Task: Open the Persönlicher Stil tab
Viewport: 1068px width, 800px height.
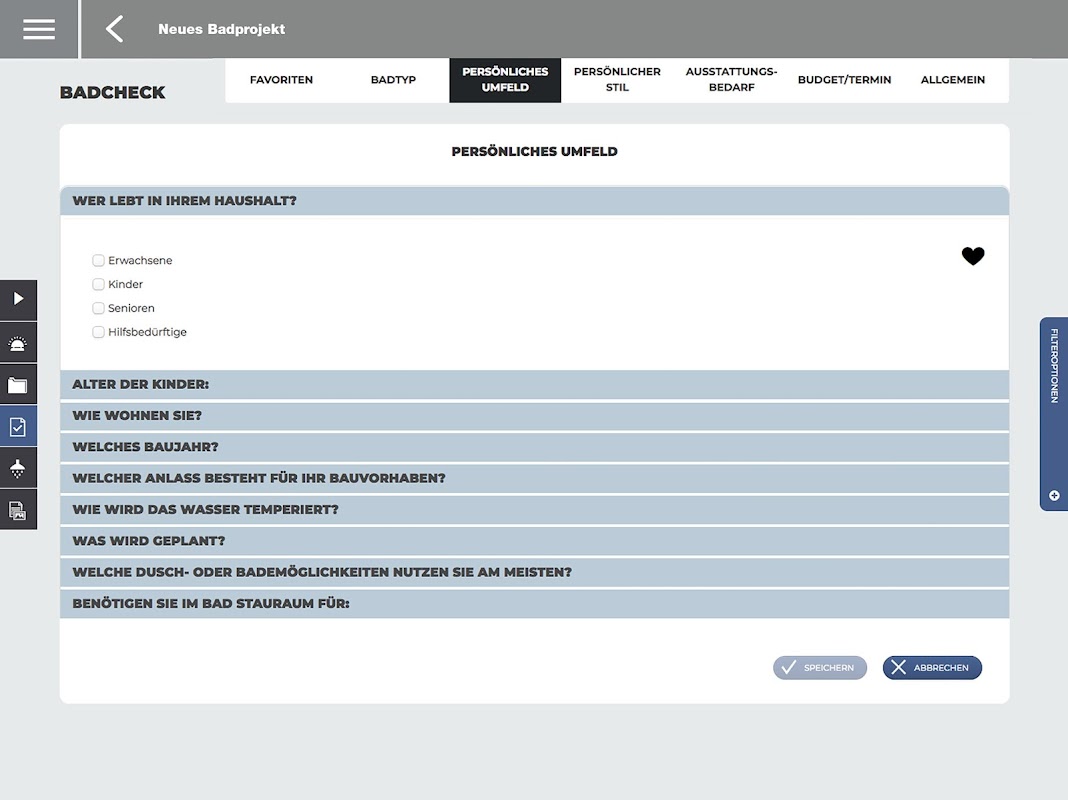Action: (x=617, y=80)
